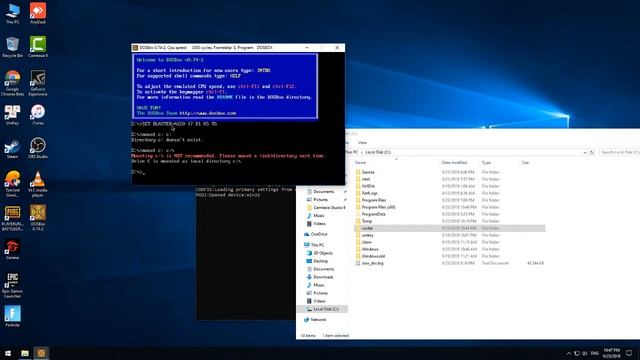
Task: Select the PerfLogs folder
Action: point(449,193)
